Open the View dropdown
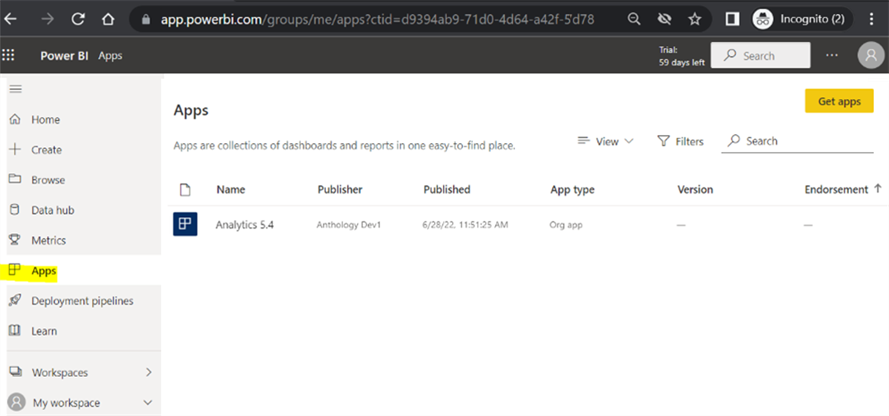The image size is (889, 416). click(605, 141)
